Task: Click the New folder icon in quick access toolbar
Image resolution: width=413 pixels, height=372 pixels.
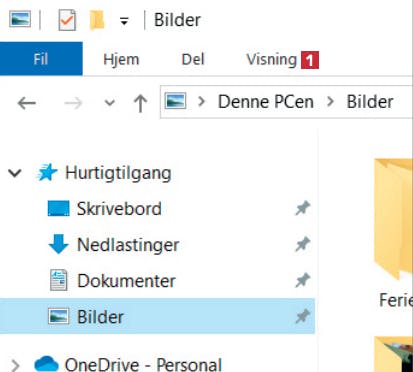Action: (97, 20)
